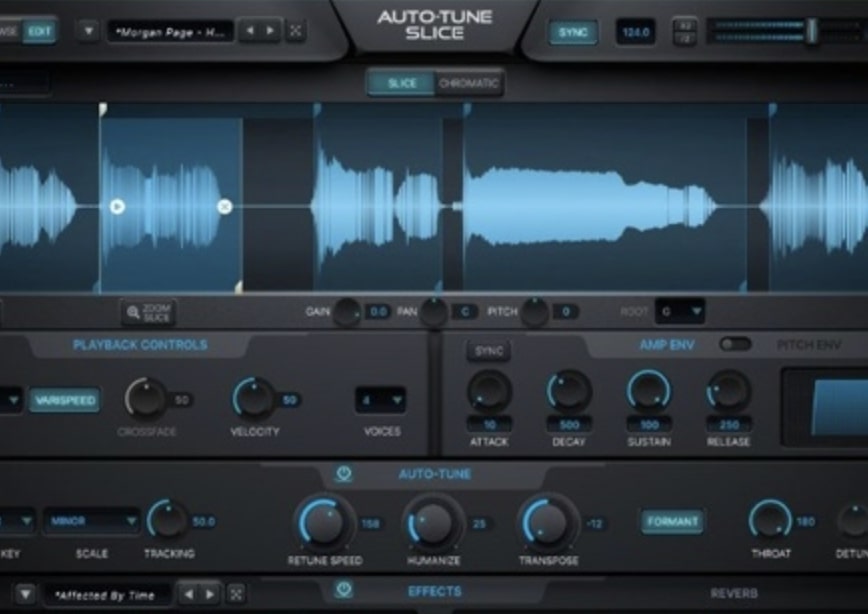The image size is (868, 614).
Task: Select next effects preset after Affected By Time
Action: tap(210, 595)
